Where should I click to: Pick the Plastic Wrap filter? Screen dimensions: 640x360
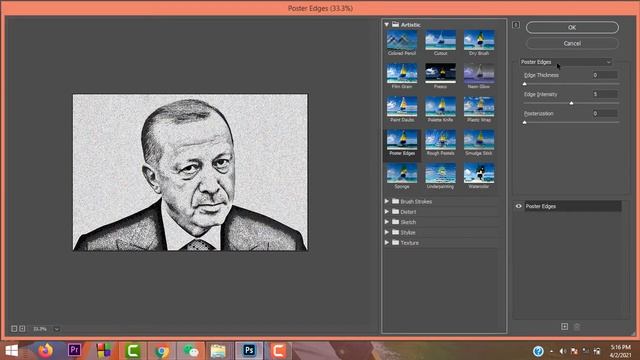coord(479,107)
